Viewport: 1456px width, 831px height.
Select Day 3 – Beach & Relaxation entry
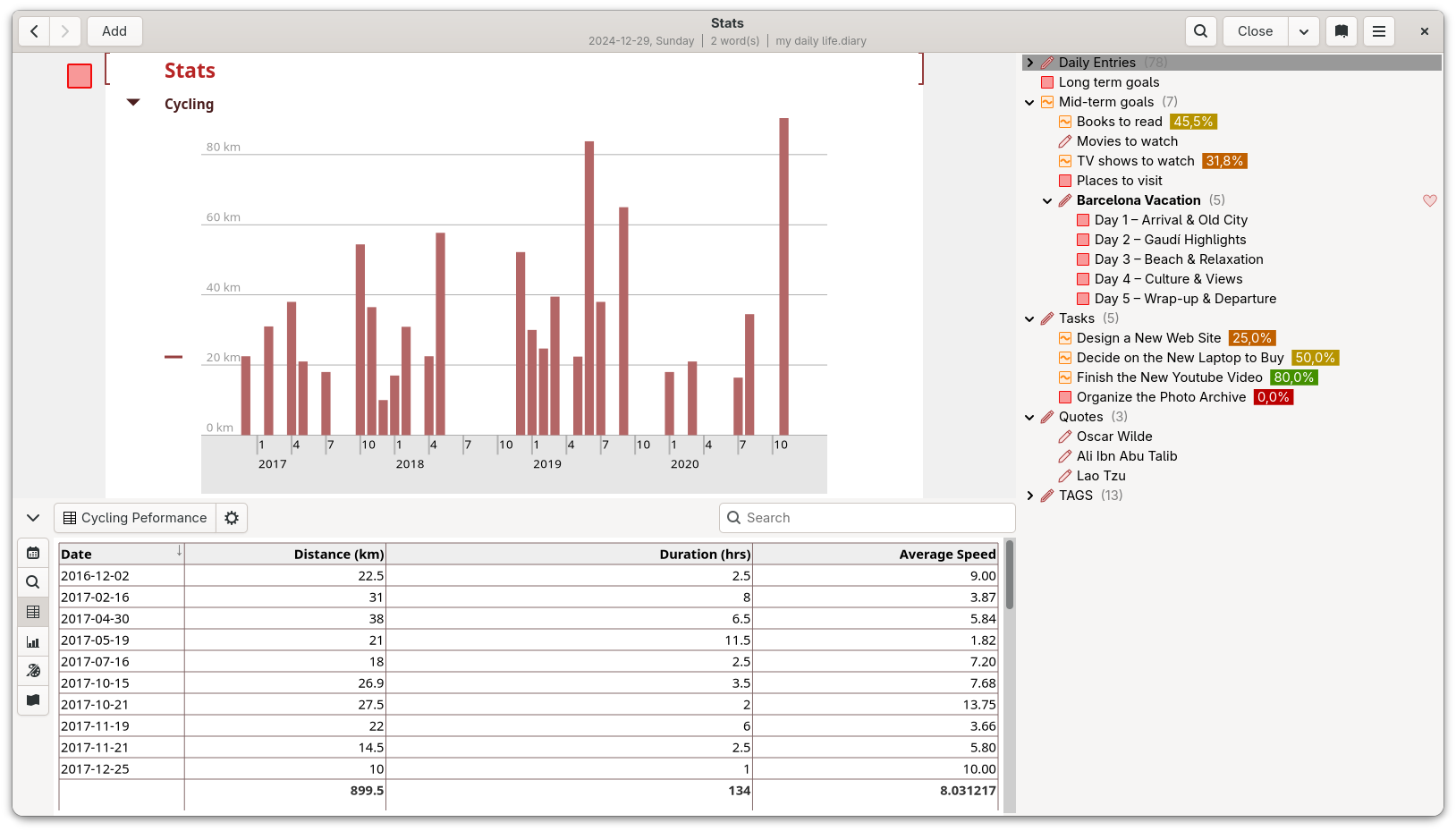coord(1179,259)
